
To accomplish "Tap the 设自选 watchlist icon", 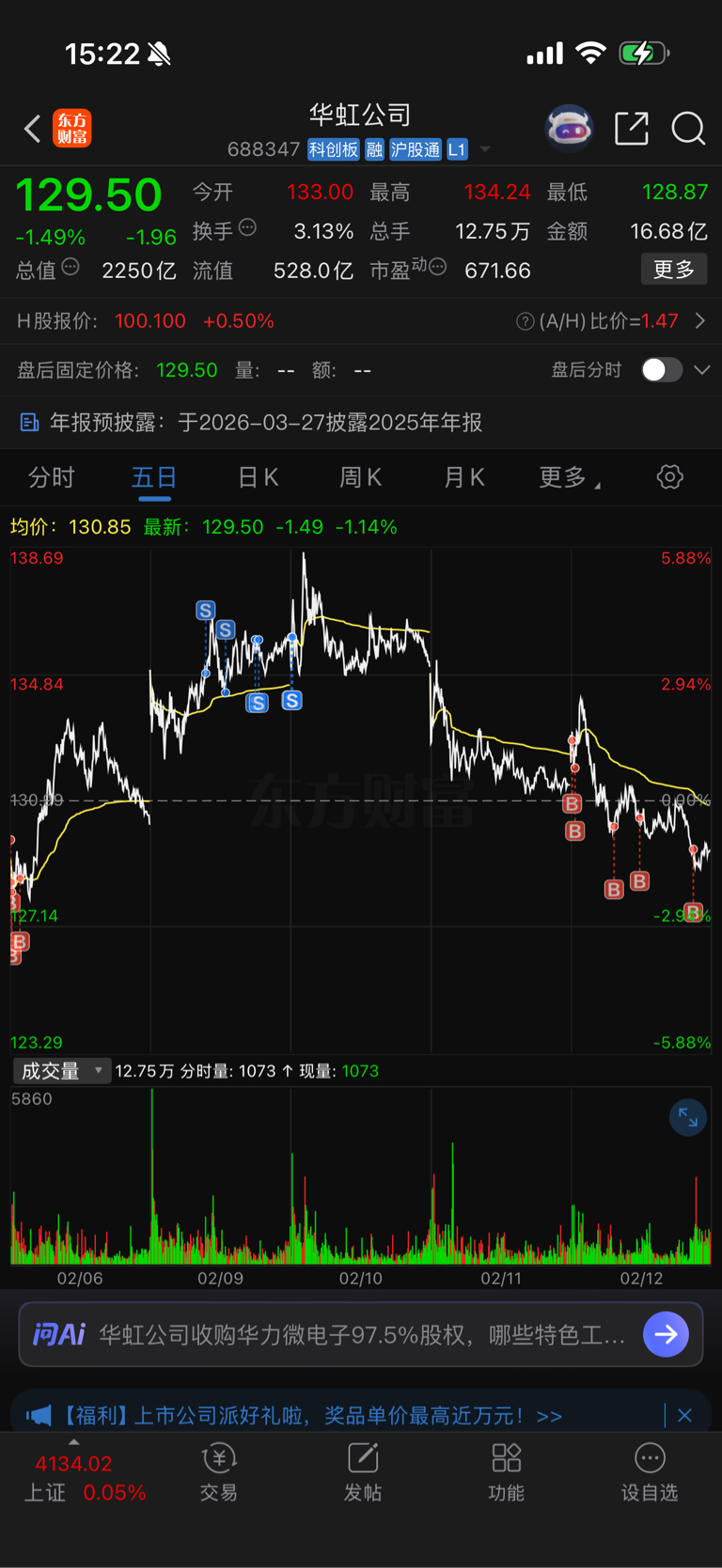I will pyautogui.click(x=650, y=1458).
